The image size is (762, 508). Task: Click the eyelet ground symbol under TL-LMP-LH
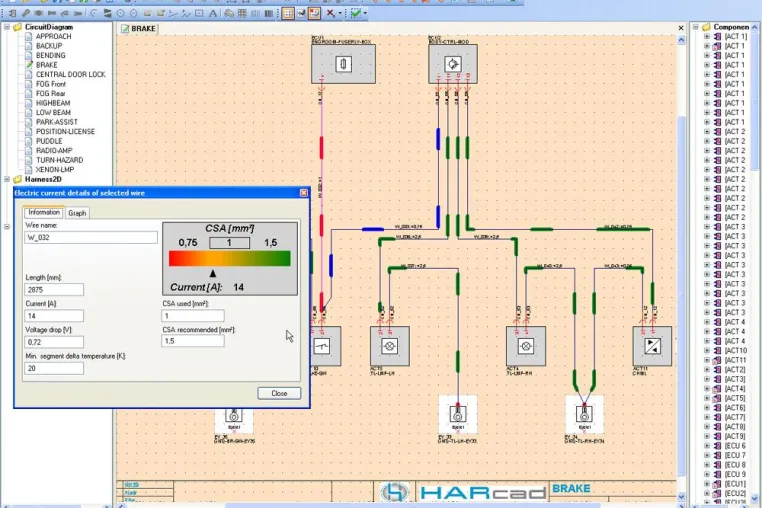click(x=457, y=414)
